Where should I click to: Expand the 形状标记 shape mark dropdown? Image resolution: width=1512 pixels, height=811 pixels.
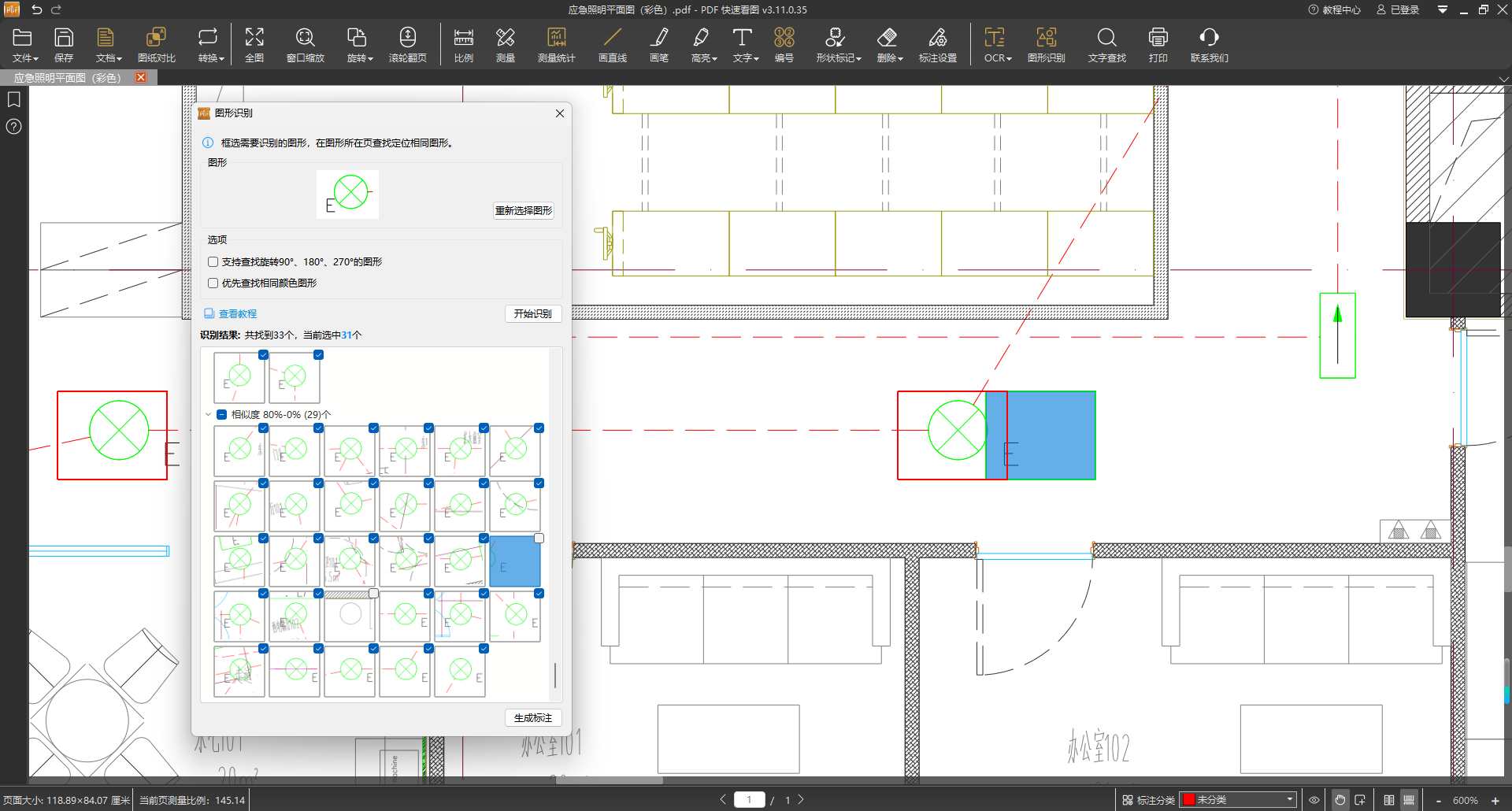[x=839, y=45]
